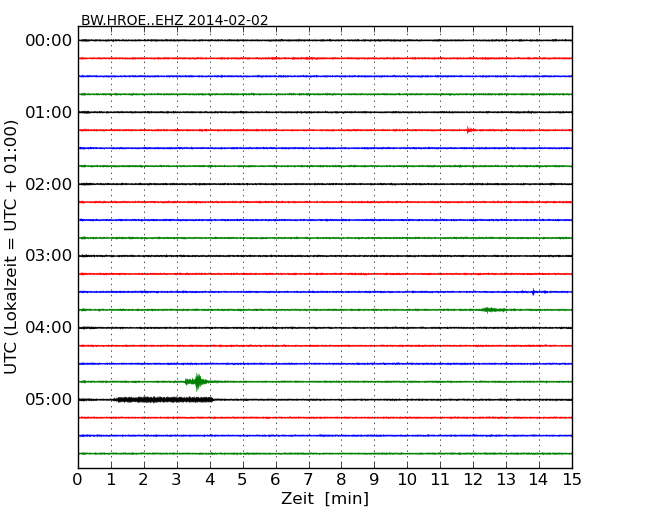Screen dimensions: 650x520
Task: Click the plot title BW.HROE..EHZ 2014-02-02
Action: point(175,20)
